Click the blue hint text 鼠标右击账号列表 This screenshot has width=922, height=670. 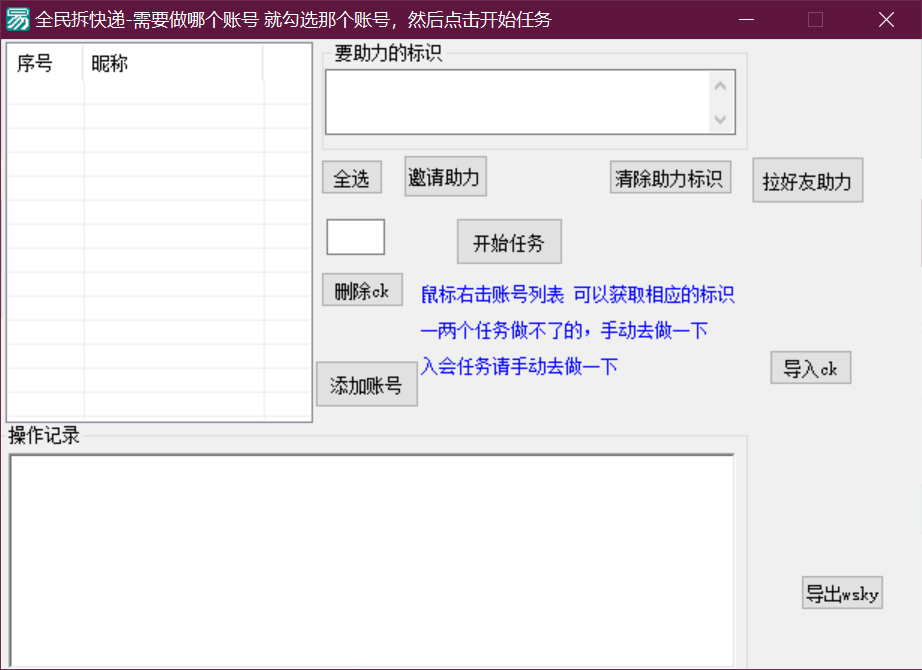point(492,295)
